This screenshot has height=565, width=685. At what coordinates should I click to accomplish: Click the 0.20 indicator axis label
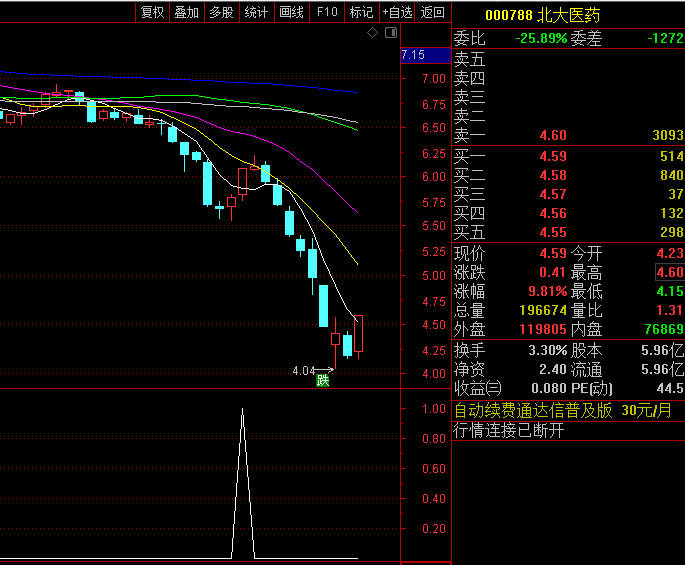click(x=434, y=529)
